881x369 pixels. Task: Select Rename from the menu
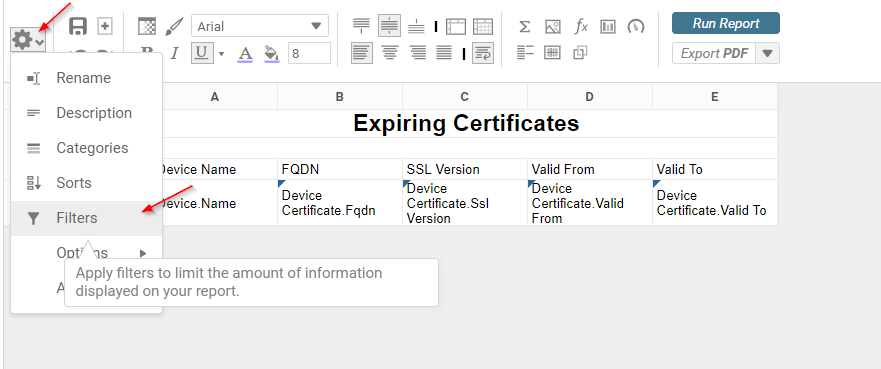click(x=87, y=78)
